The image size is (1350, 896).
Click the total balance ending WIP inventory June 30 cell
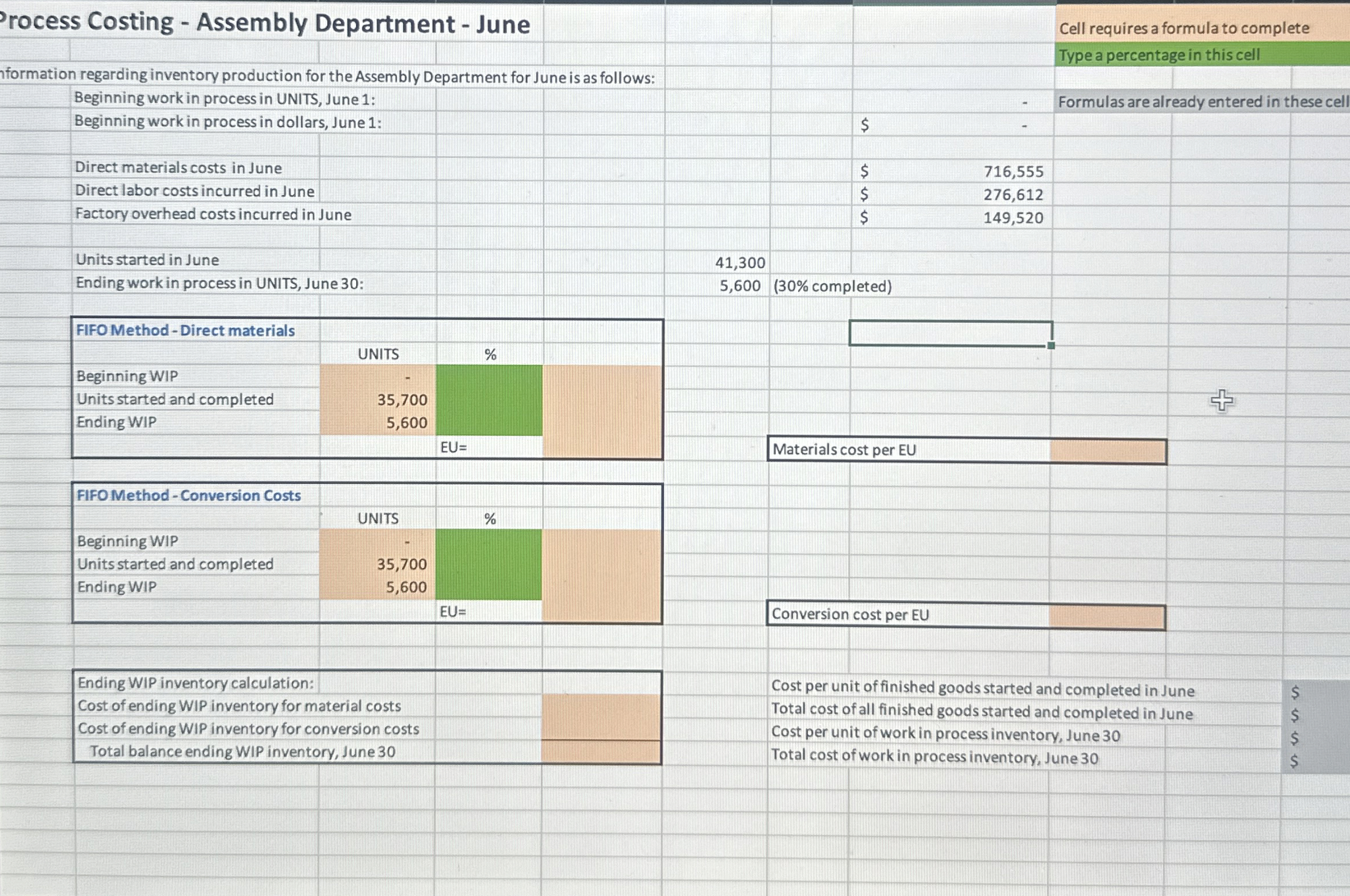point(601,752)
